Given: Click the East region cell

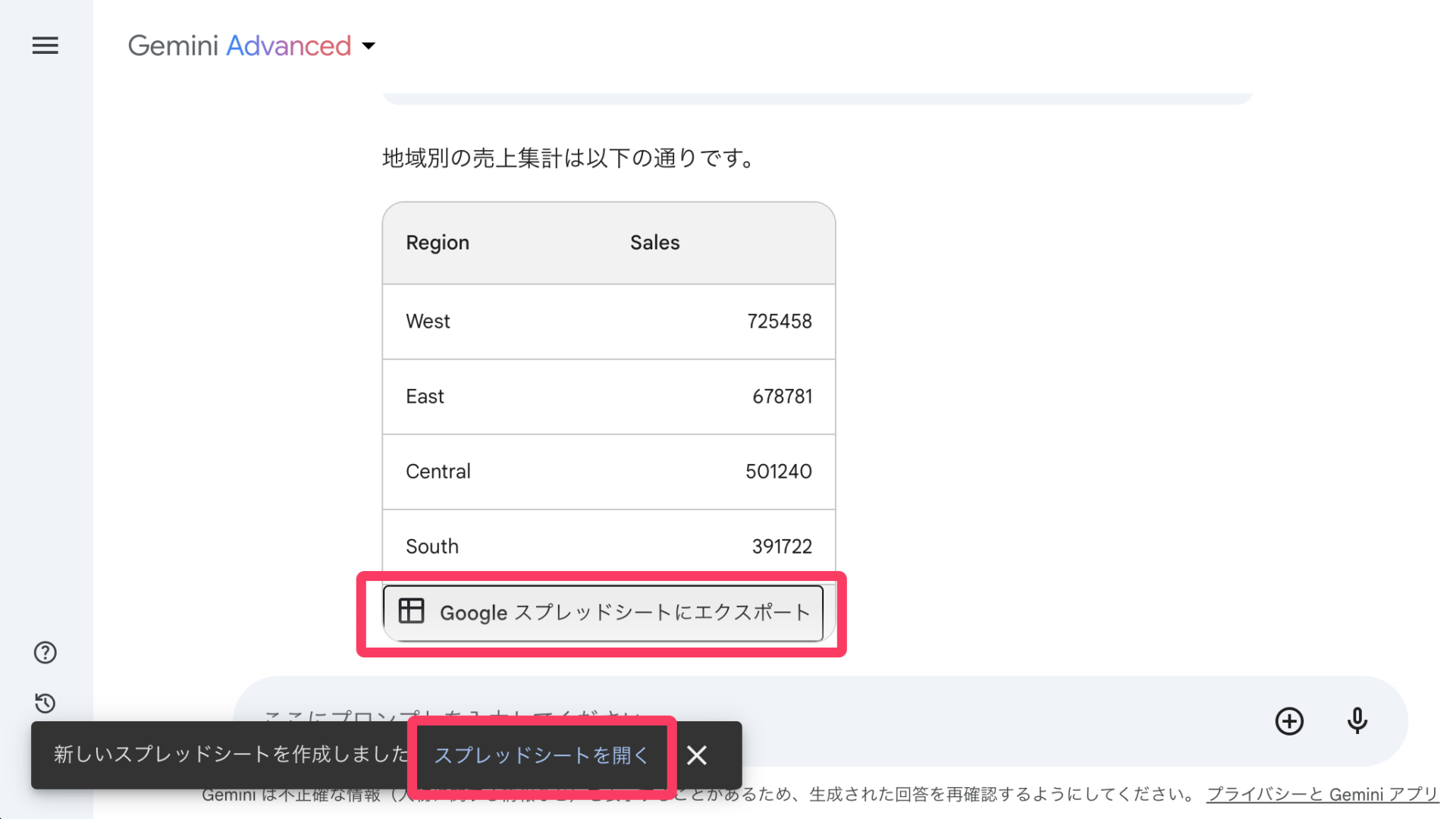Looking at the screenshot, I should 425,397.
